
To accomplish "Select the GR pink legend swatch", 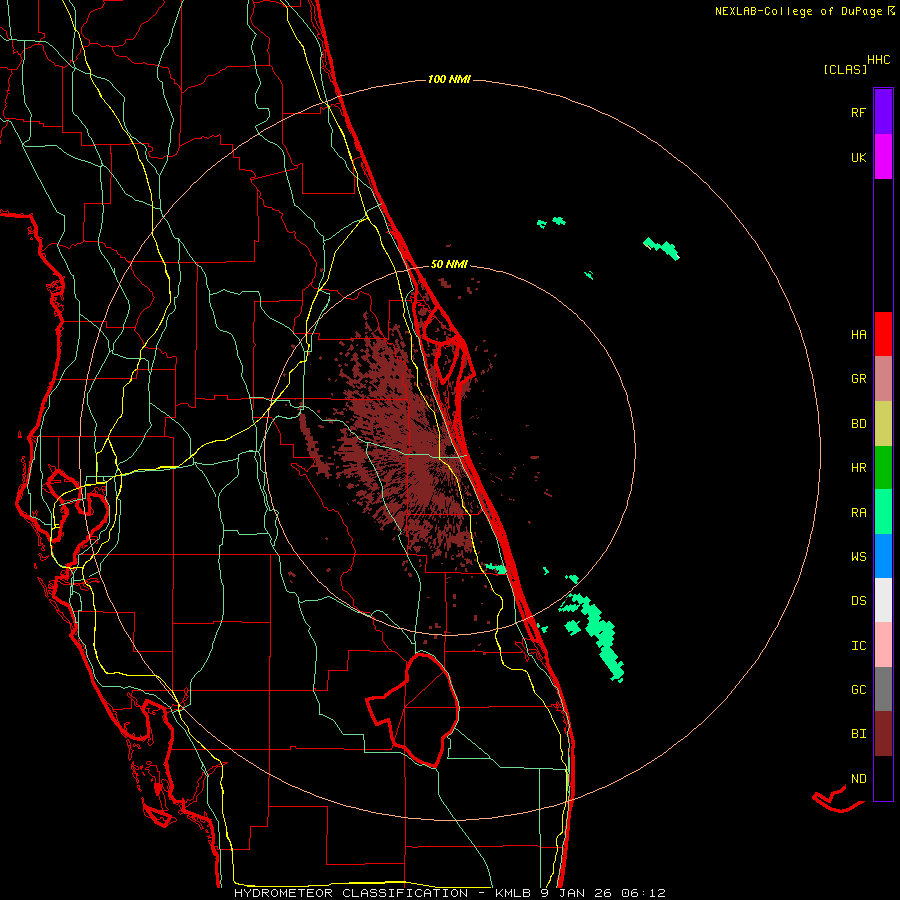I will pos(883,379).
